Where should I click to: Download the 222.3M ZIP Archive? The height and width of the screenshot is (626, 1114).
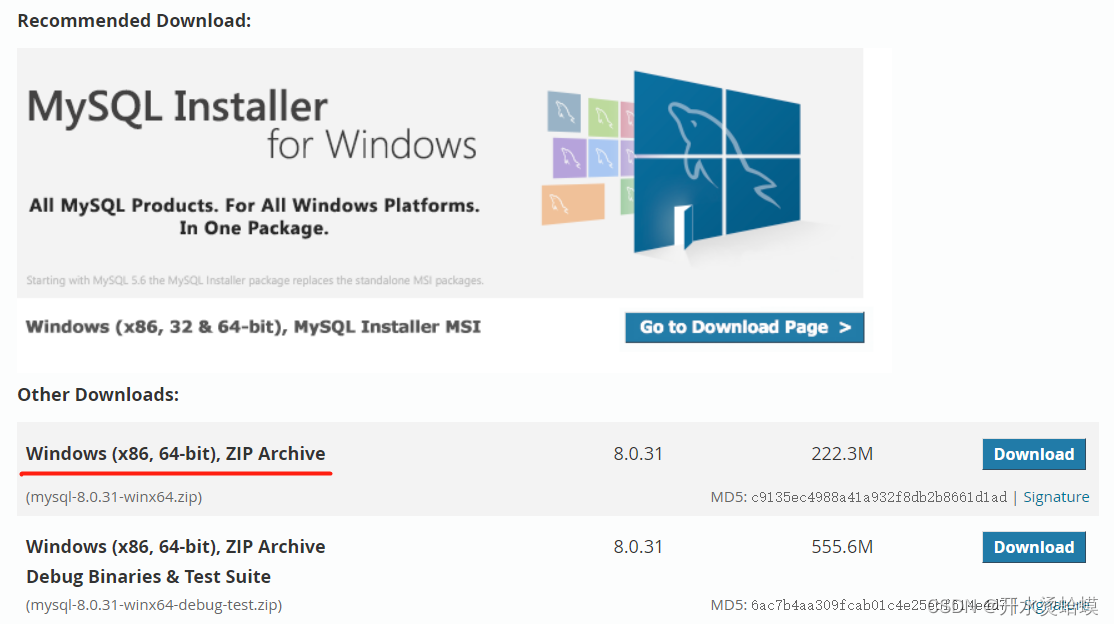pos(1033,454)
